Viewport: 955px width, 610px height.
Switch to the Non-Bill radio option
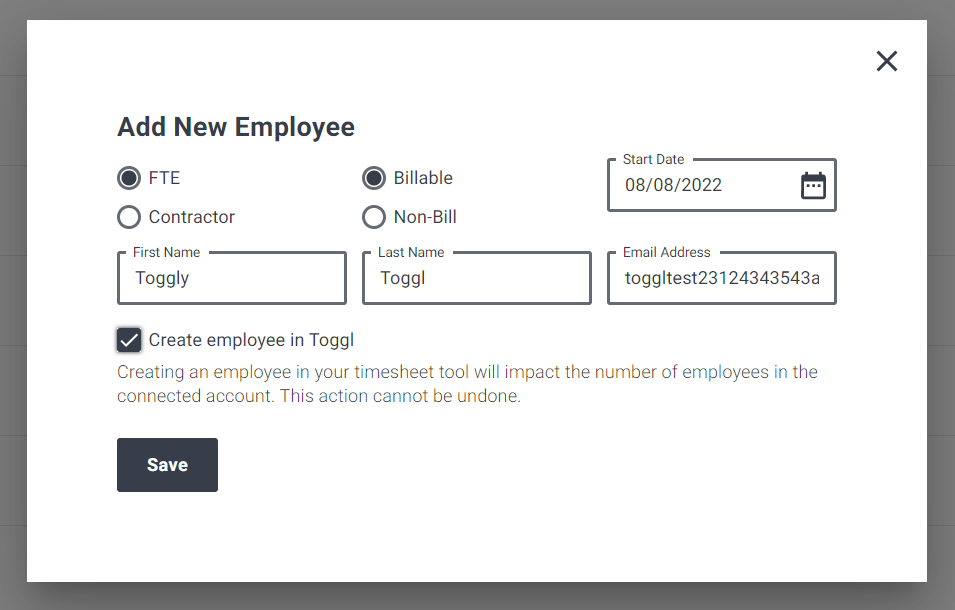tap(374, 217)
